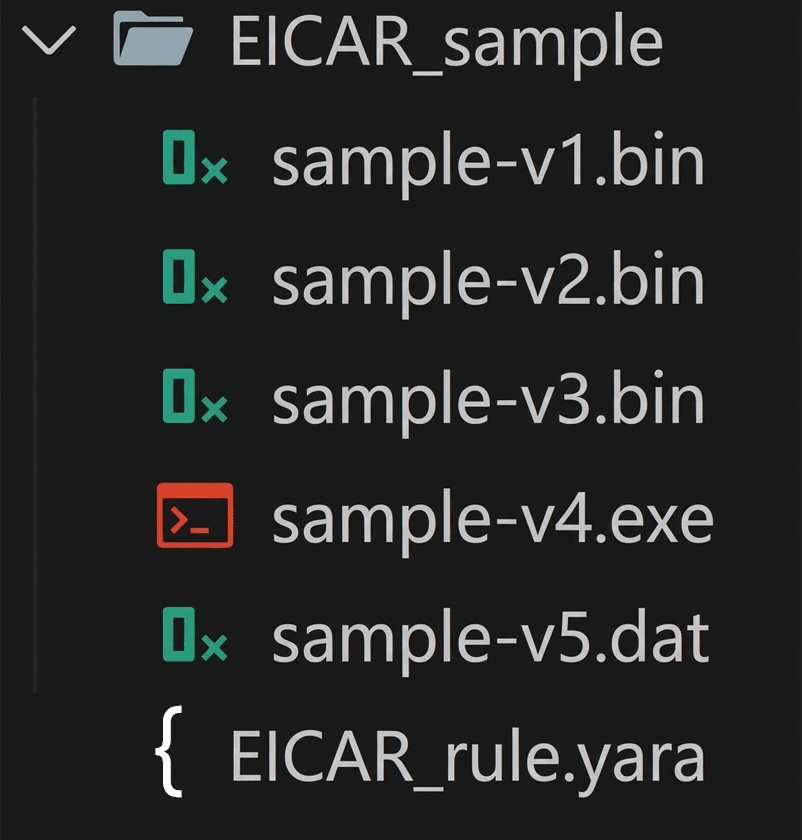Open the file with the .dat extension
Screen dimensions: 802x840
(490, 637)
